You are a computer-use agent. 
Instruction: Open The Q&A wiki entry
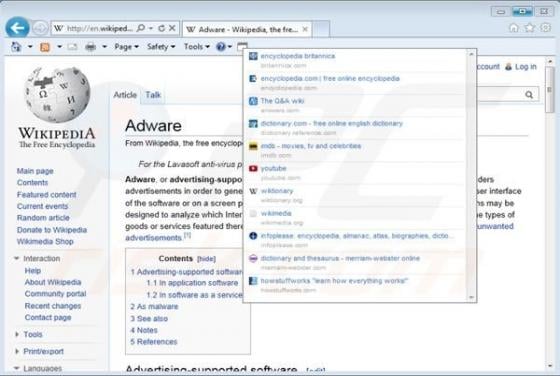[x=282, y=101]
